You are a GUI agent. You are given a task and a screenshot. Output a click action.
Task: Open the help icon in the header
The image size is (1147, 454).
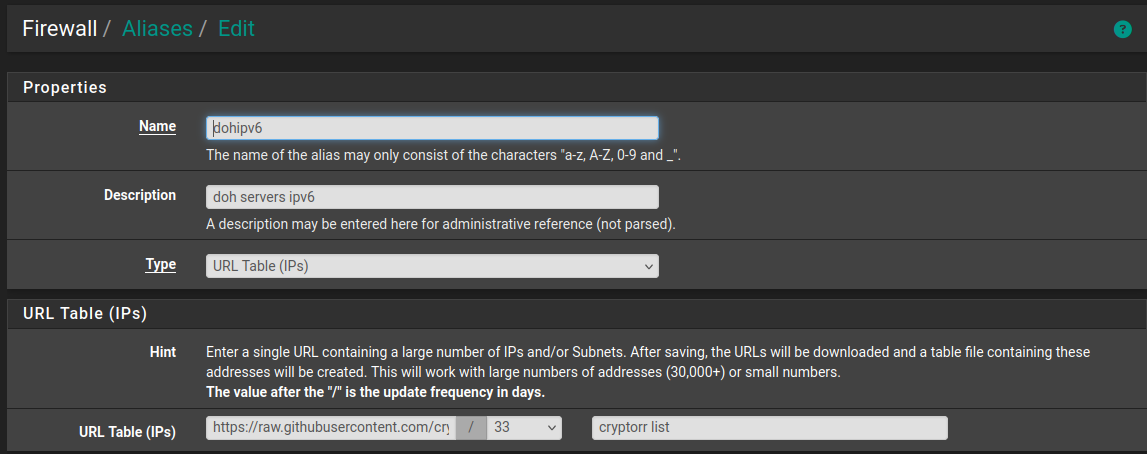tap(1123, 30)
